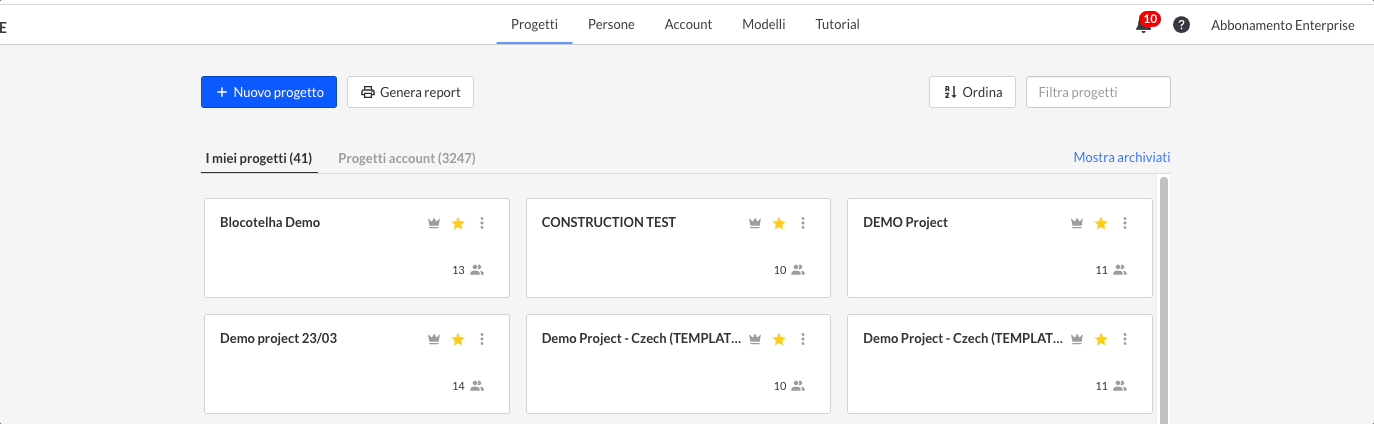The width and height of the screenshot is (1374, 424).
Task: Toggle the favorite star on CONSTRUCTION TEST
Action: [779, 223]
